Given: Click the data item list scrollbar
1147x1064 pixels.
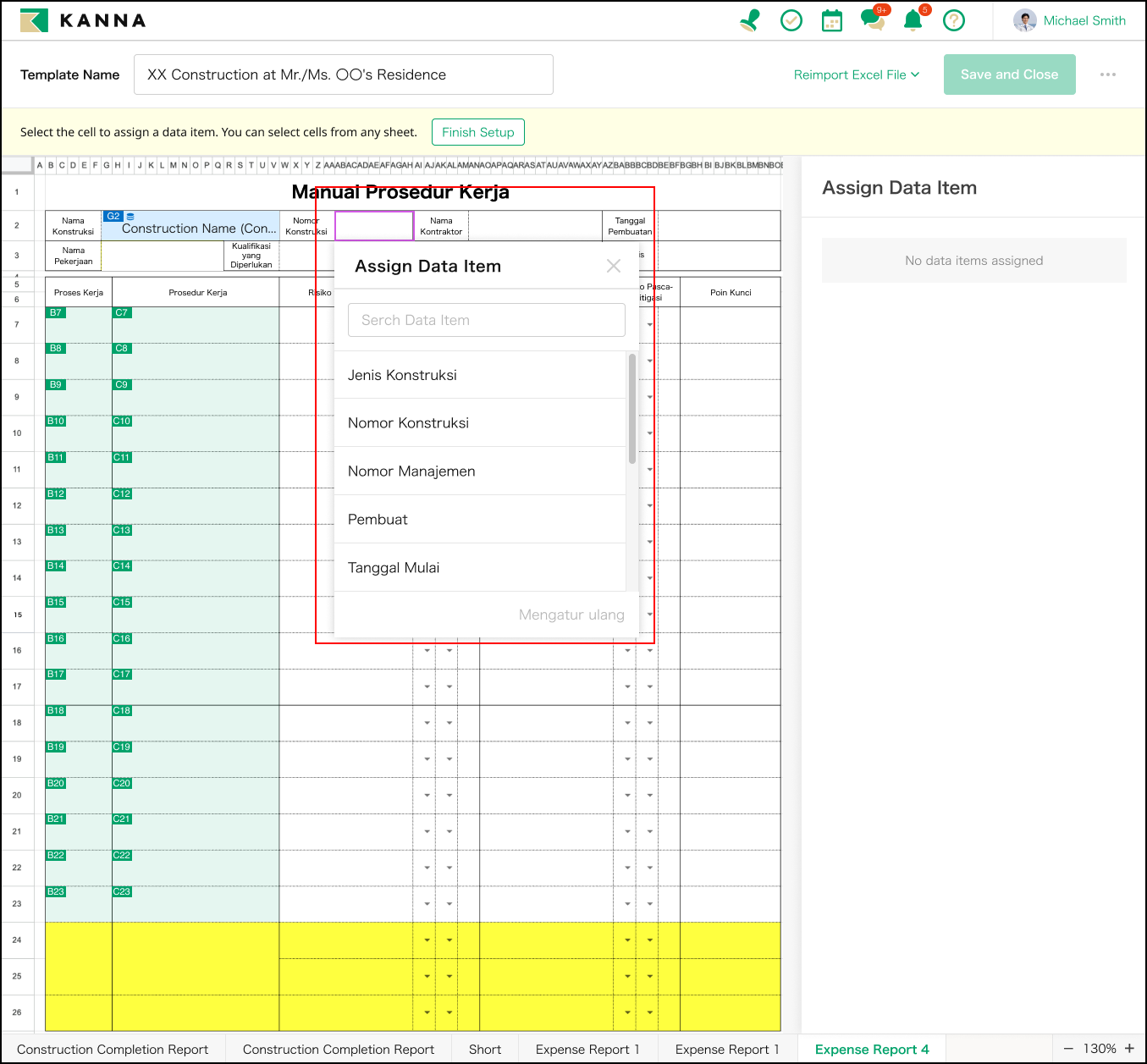Looking at the screenshot, I should pos(632,409).
